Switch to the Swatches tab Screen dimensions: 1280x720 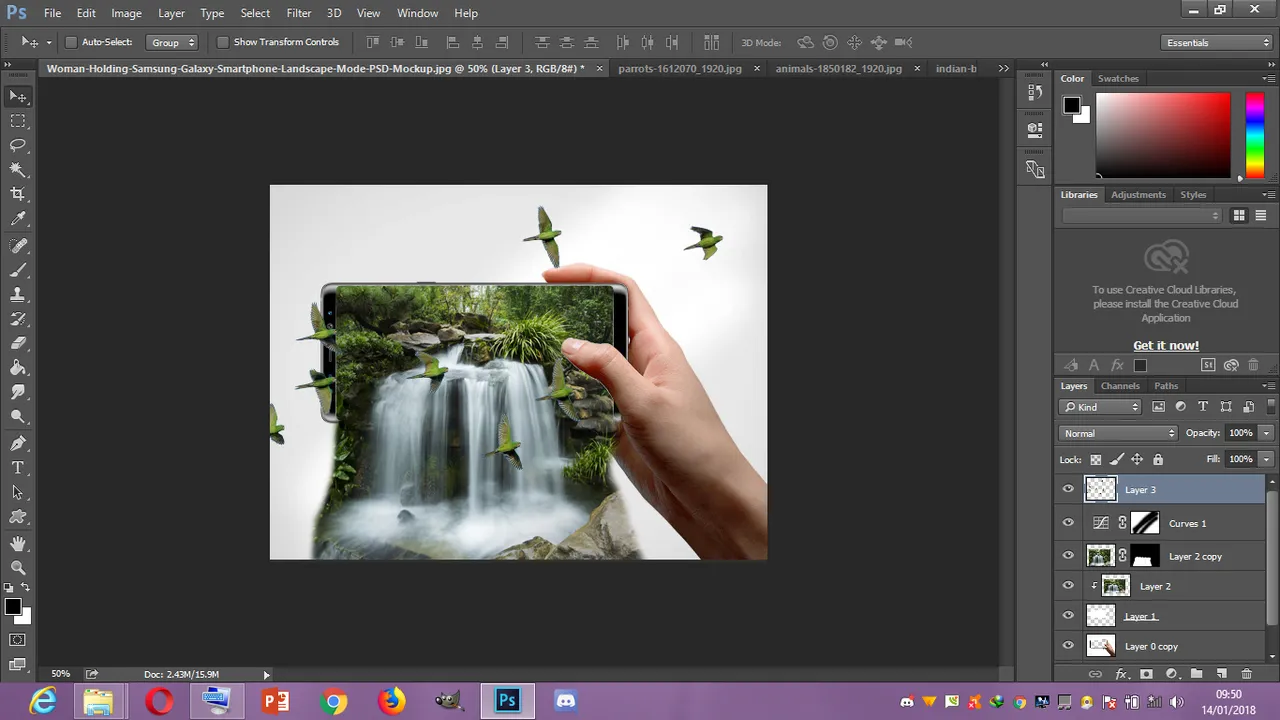pyautogui.click(x=1118, y=78)
